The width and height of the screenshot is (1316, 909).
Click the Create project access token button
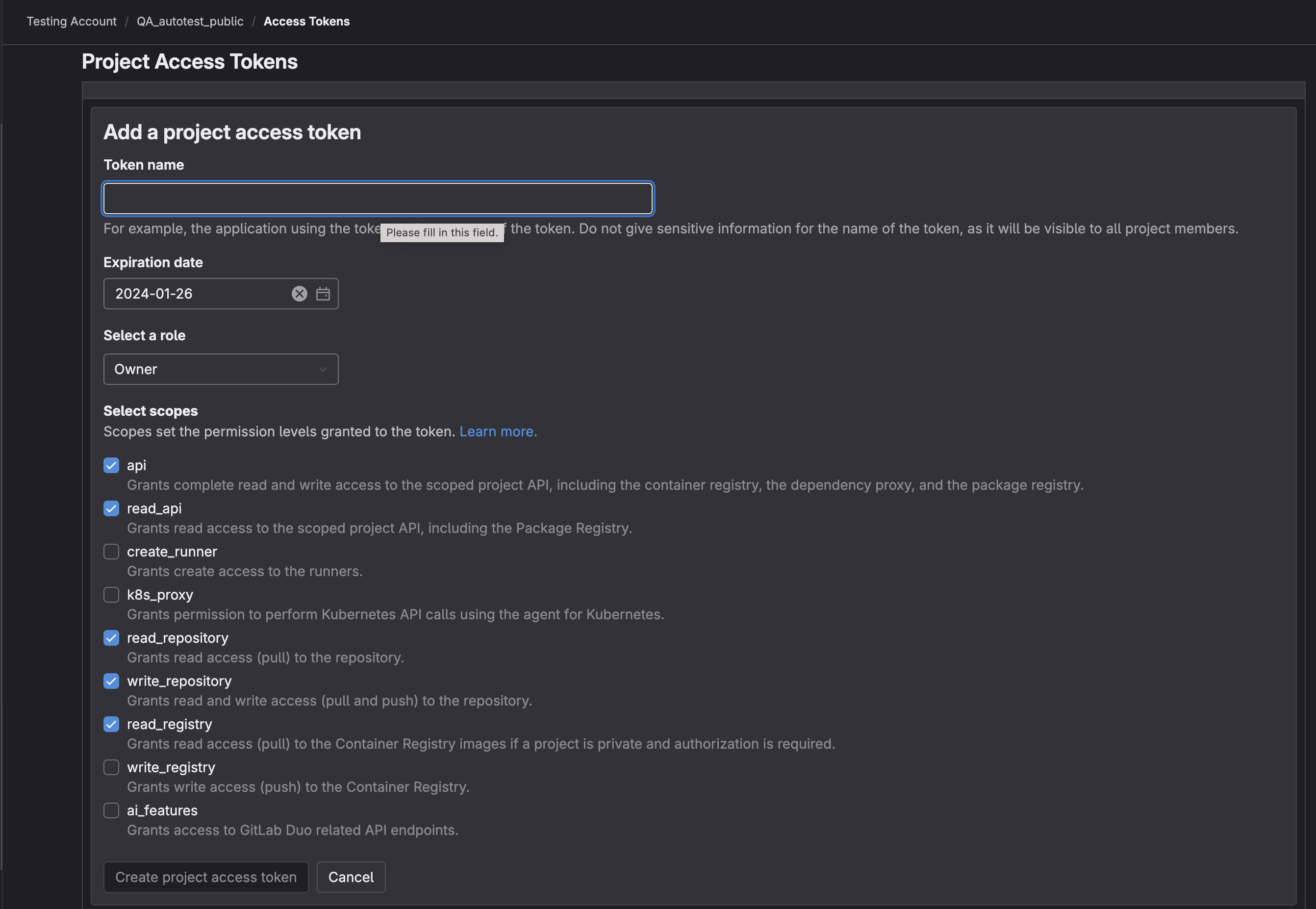[205, 877]
